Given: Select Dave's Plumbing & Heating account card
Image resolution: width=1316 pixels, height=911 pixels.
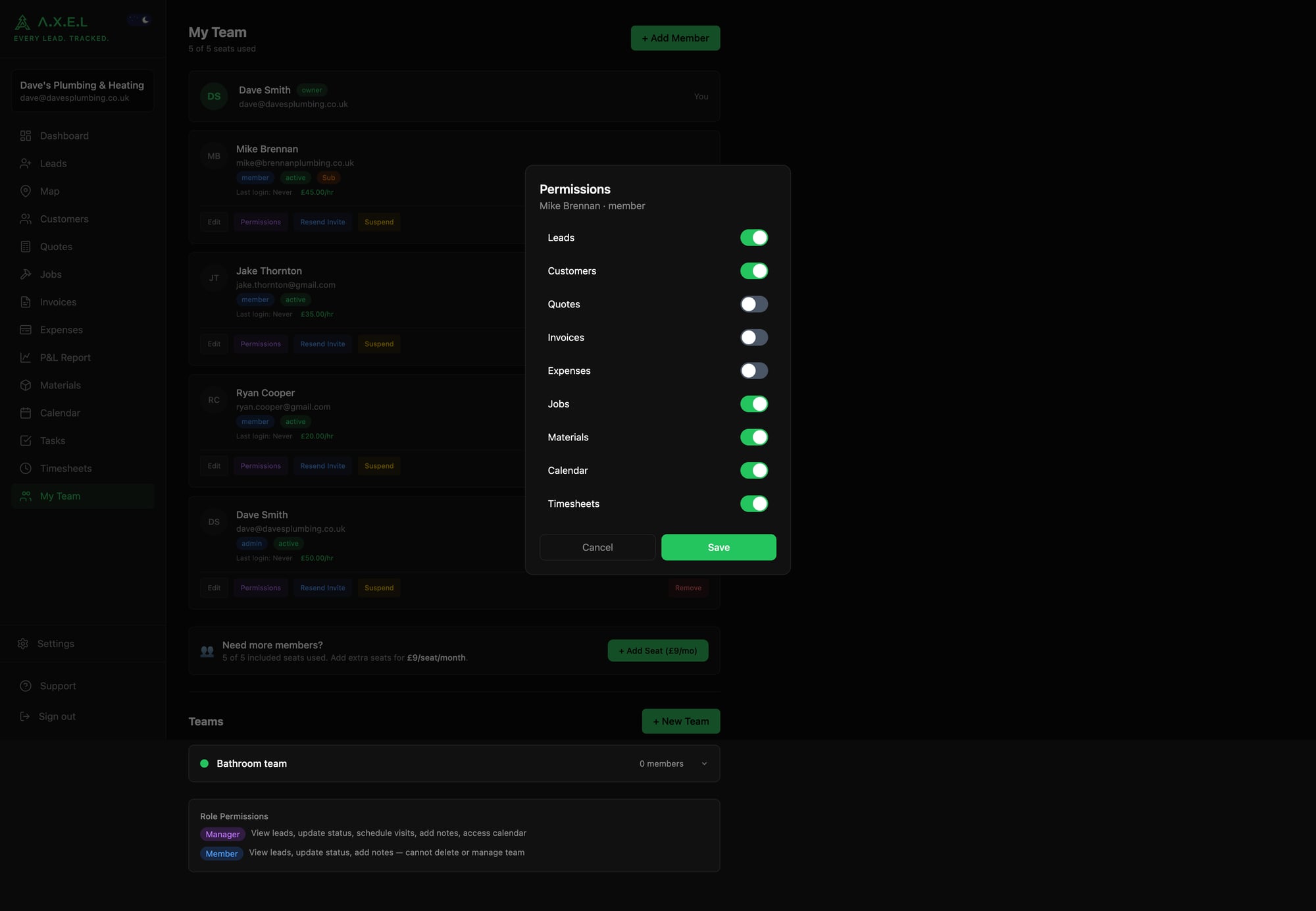Looking at the screenshot, I should coord(82,91).
